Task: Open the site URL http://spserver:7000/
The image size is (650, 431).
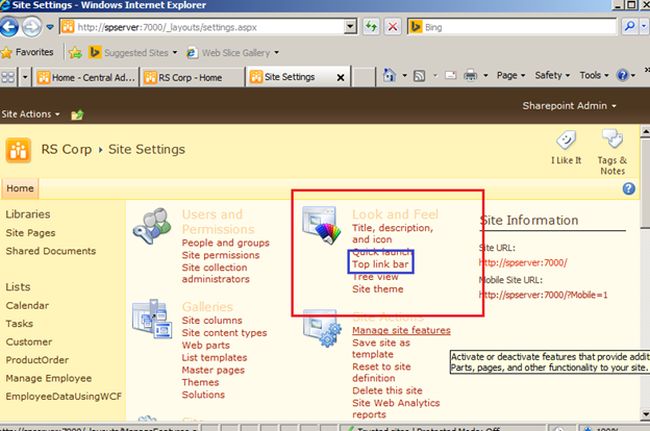Action: click(x=523, y=263)
